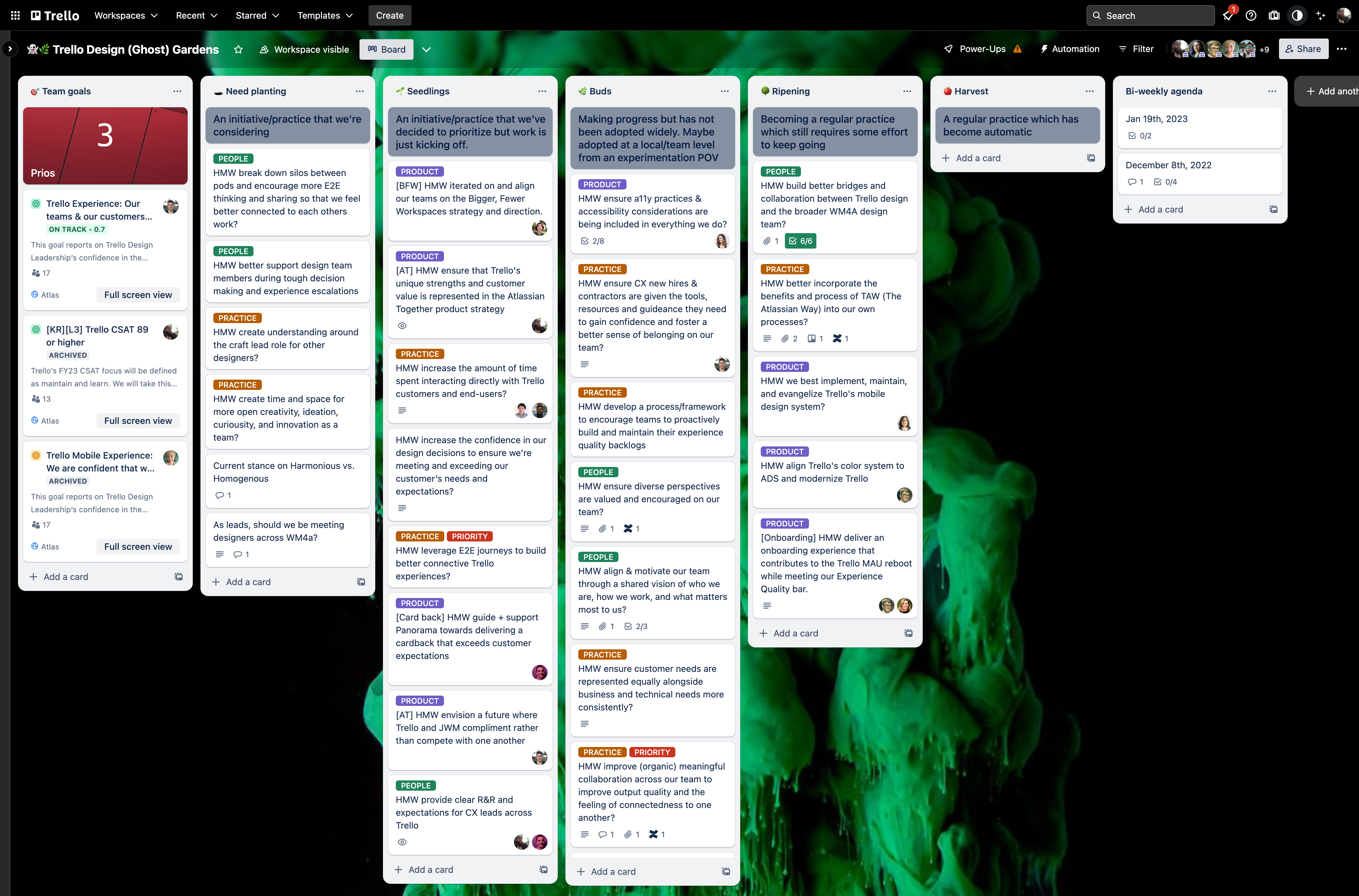Open the Prios red cover card
This screenshot has width=1359, height=896.
click(105, 145)
